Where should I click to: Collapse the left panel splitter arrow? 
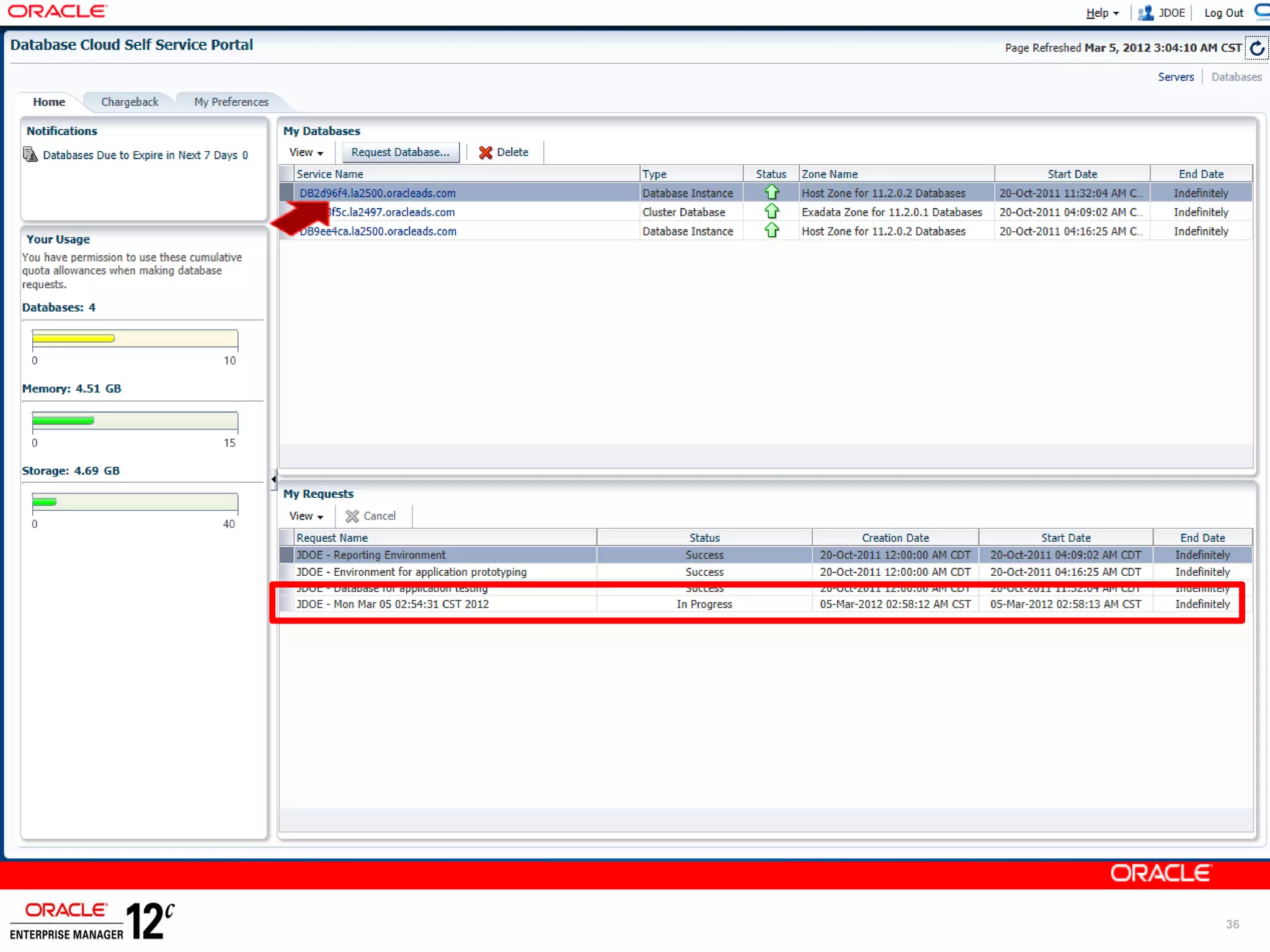273,479
